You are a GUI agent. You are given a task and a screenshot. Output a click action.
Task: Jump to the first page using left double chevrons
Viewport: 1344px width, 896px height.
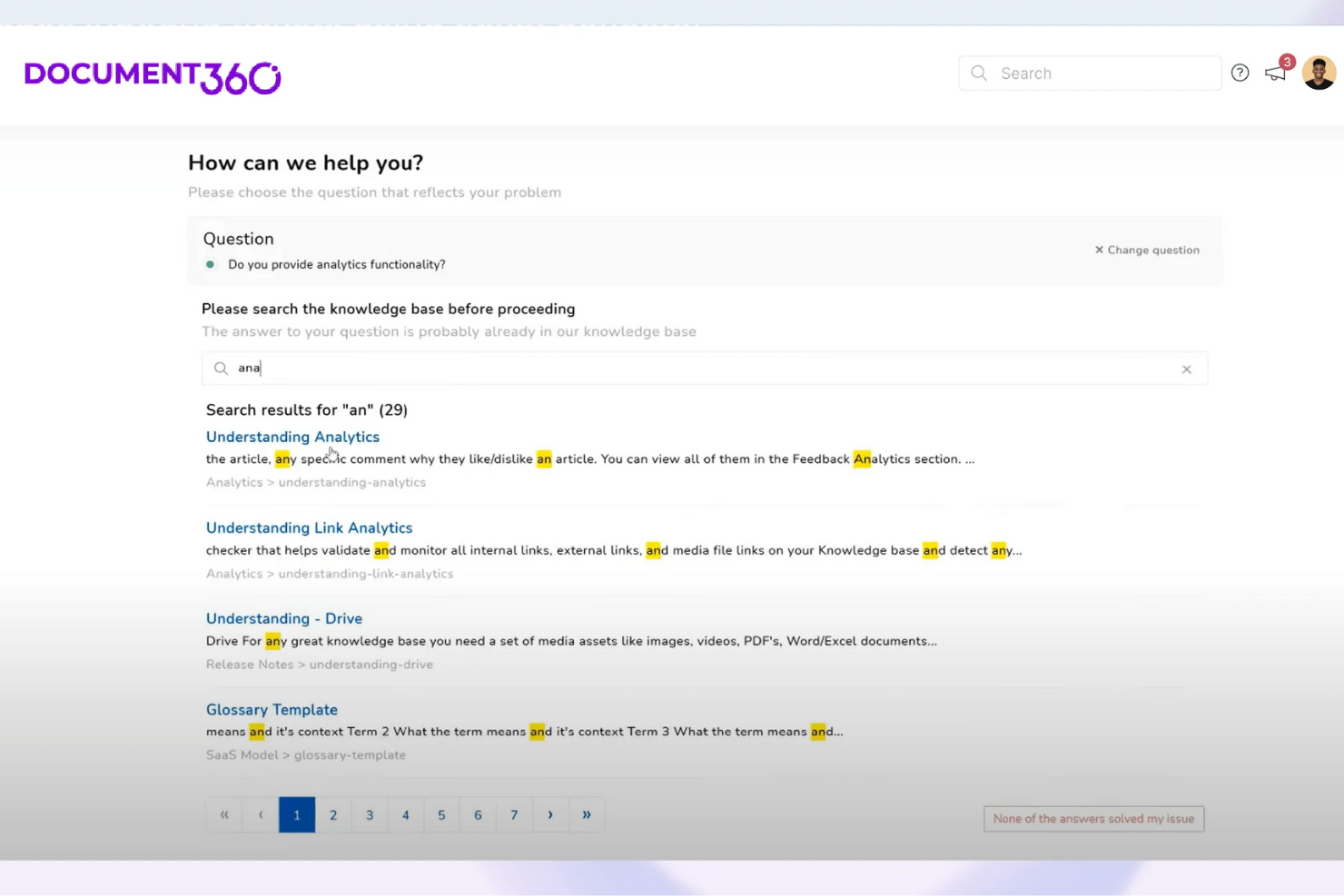coord(223,814)
